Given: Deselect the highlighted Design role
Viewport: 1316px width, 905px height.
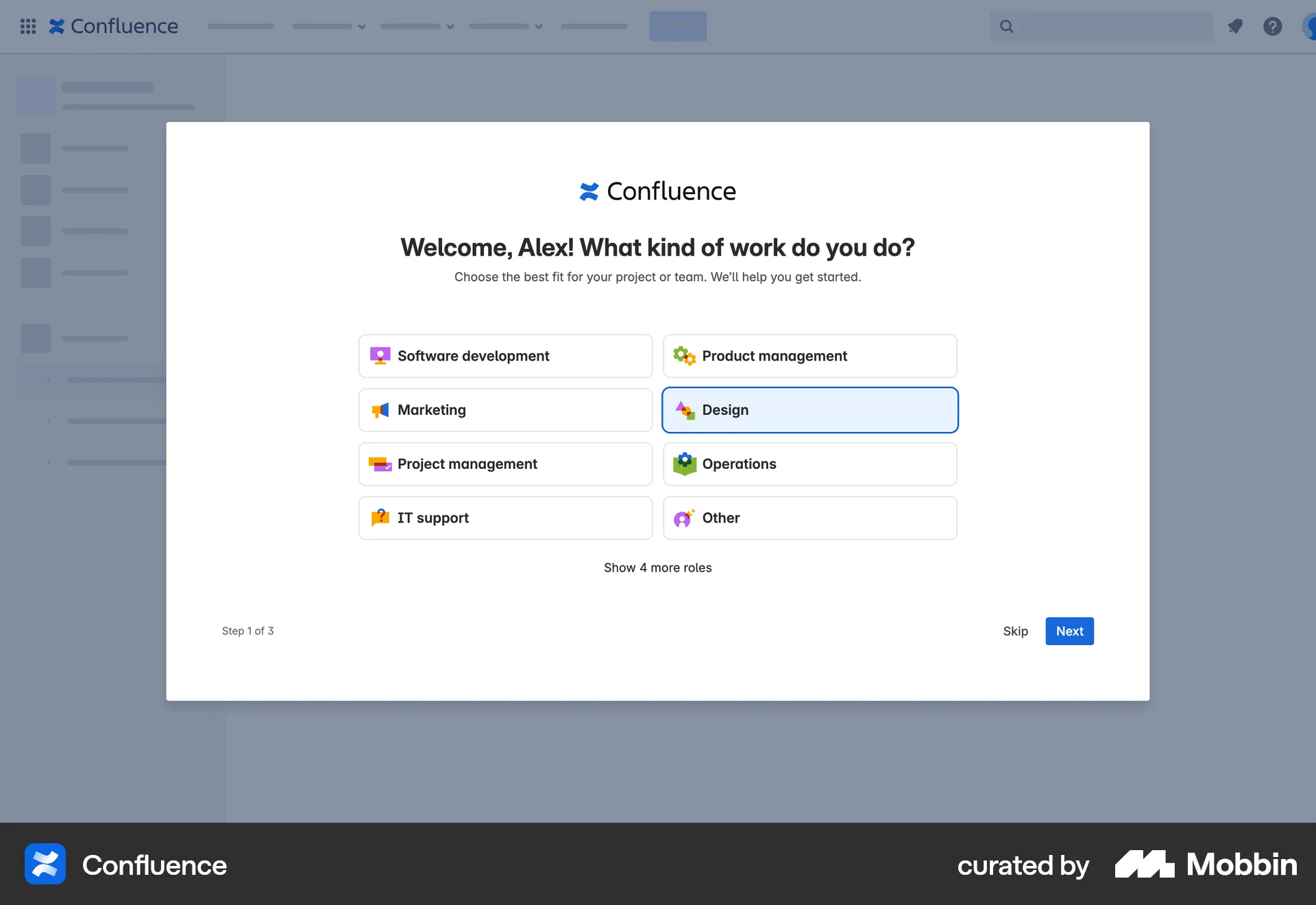Looking at the screenshot, I should [809, 410].
